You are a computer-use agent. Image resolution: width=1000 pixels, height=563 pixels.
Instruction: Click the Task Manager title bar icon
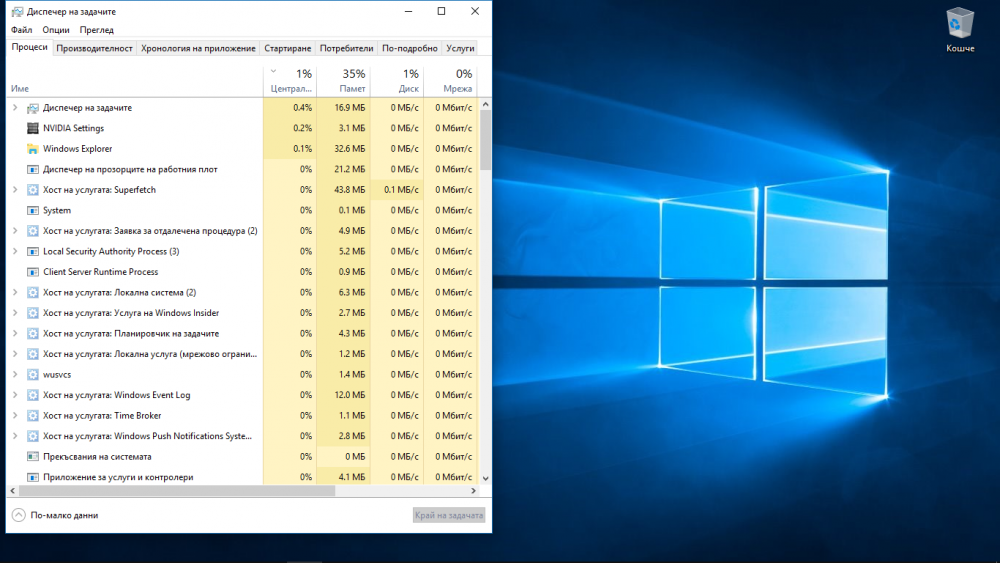coord(17,11)
